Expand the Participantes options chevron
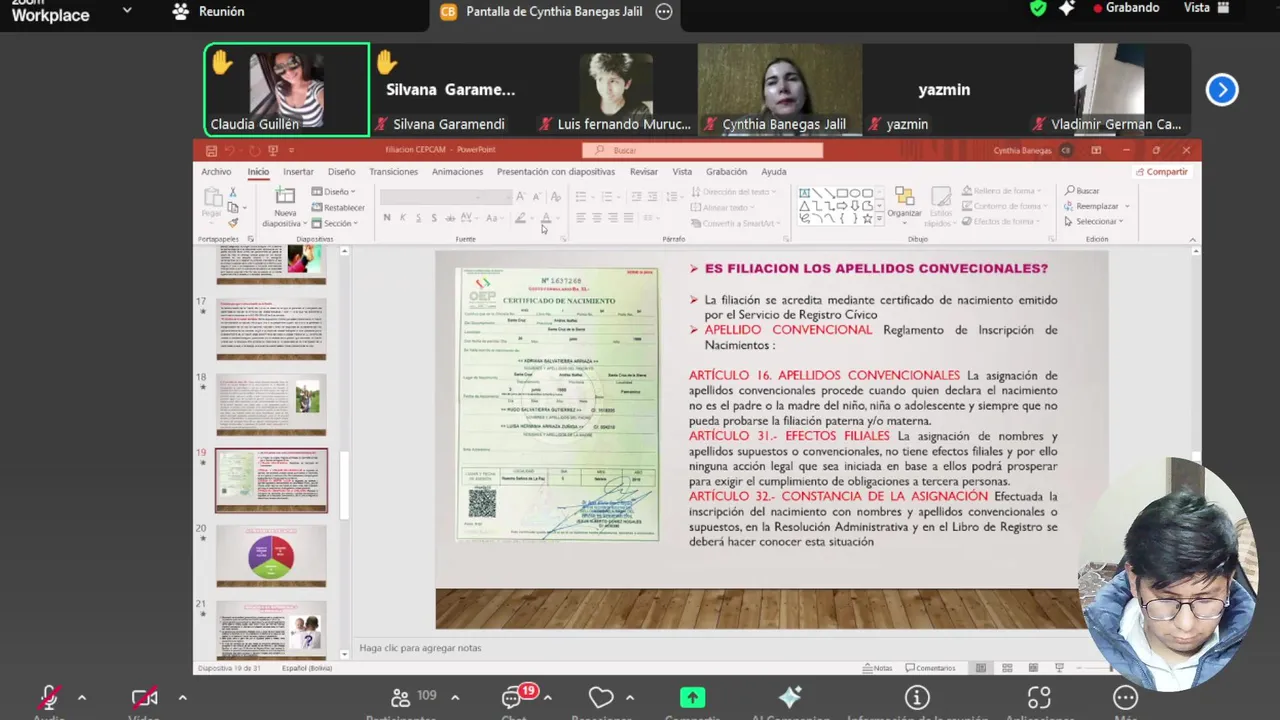Image resolution: width=1280 pixels, height=720 pixels. click(x=455, y=697)
